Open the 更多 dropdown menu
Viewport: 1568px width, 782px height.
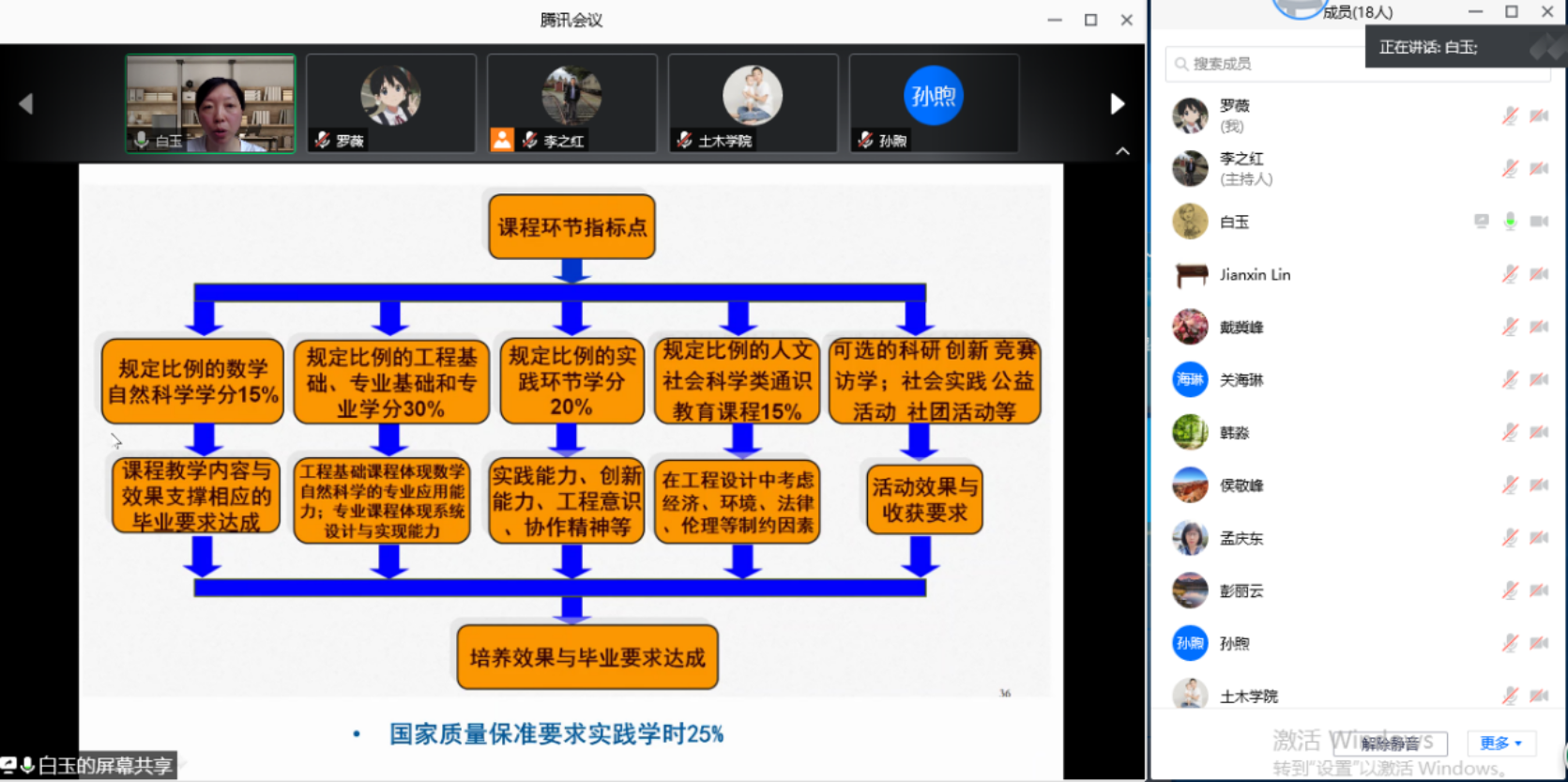(1500, 744)
